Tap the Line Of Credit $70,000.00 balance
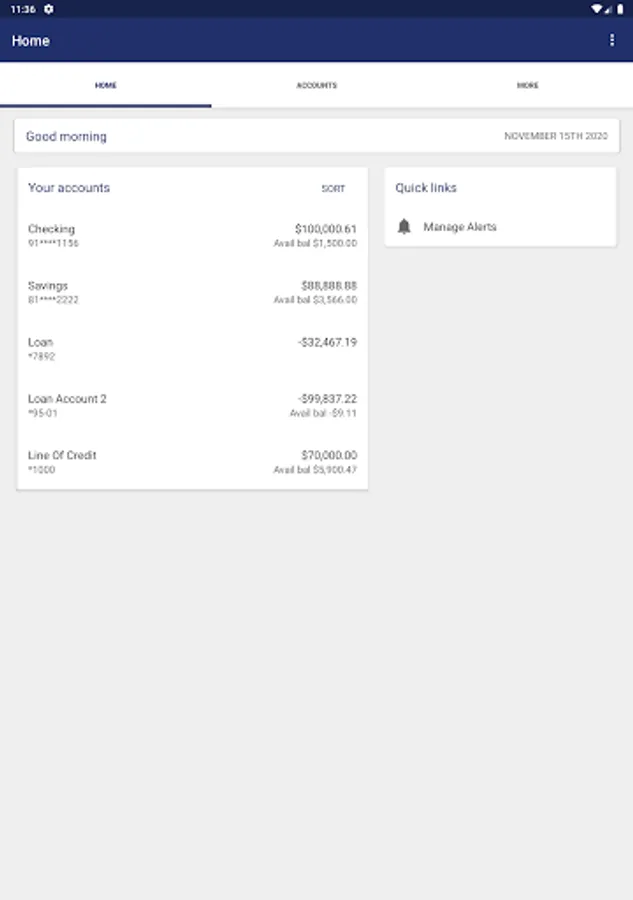This screenshot has width=633, height=900. pos(328,455)
